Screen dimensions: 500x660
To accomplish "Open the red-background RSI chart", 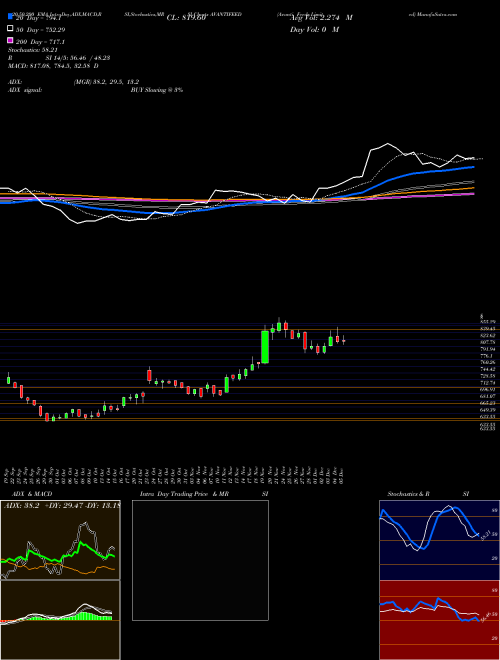I will [x=439, y=620].
